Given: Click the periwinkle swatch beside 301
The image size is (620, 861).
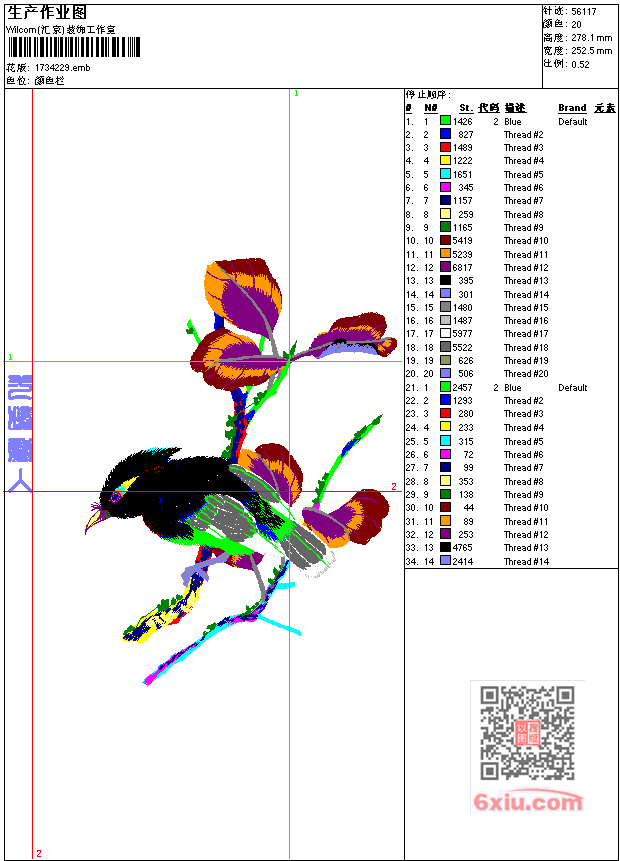Looking at the screenshot, I should pos(445,294).
